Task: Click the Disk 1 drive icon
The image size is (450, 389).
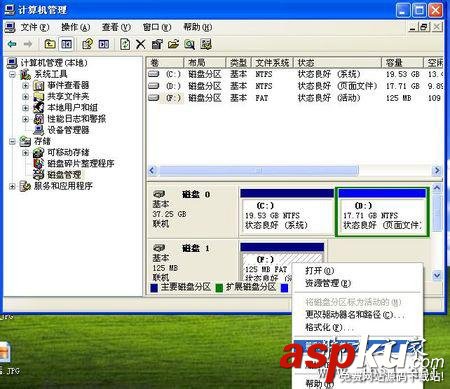Action: (x=159, y=248)
